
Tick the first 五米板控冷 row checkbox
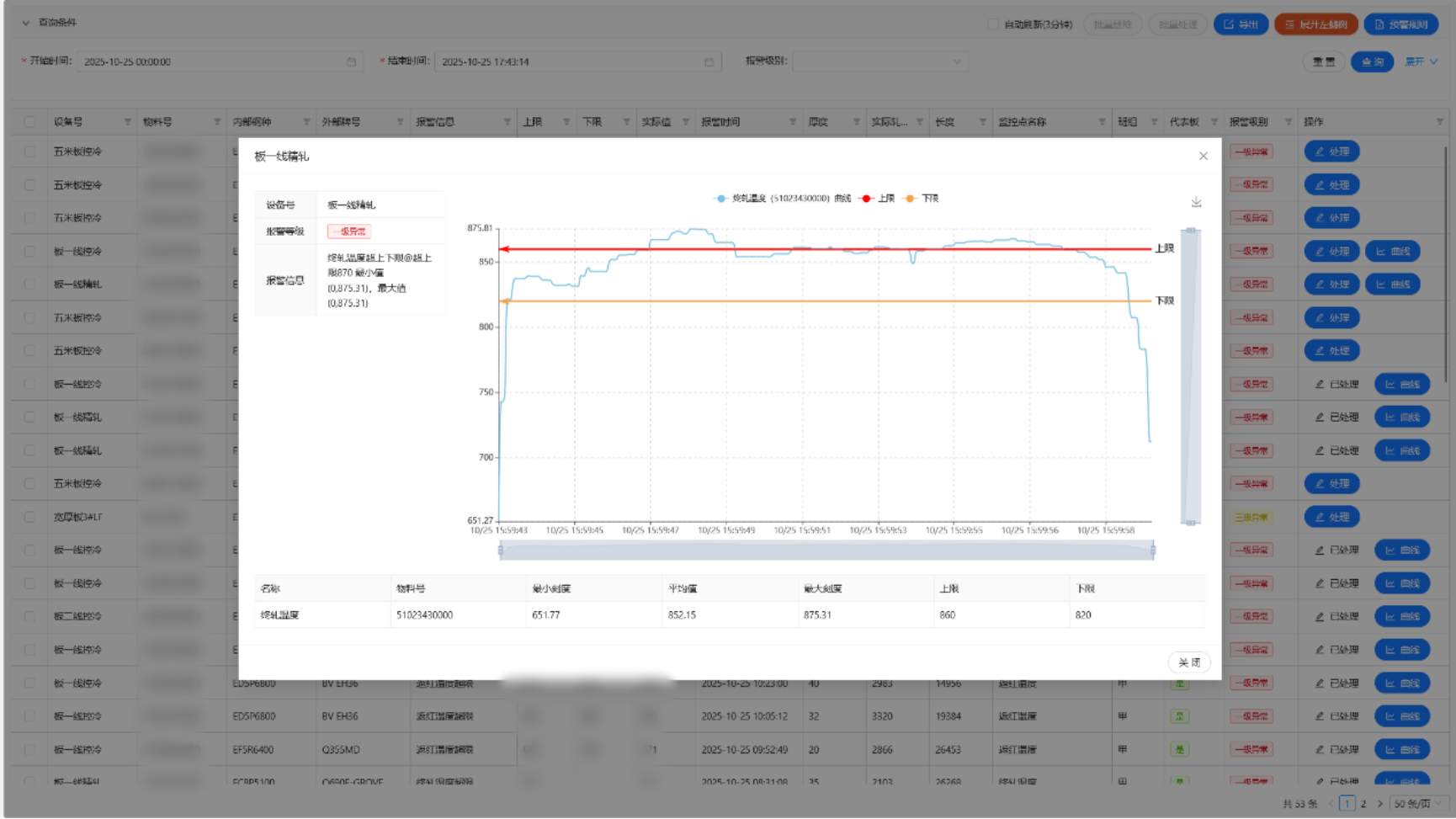(x=29, y=152)
